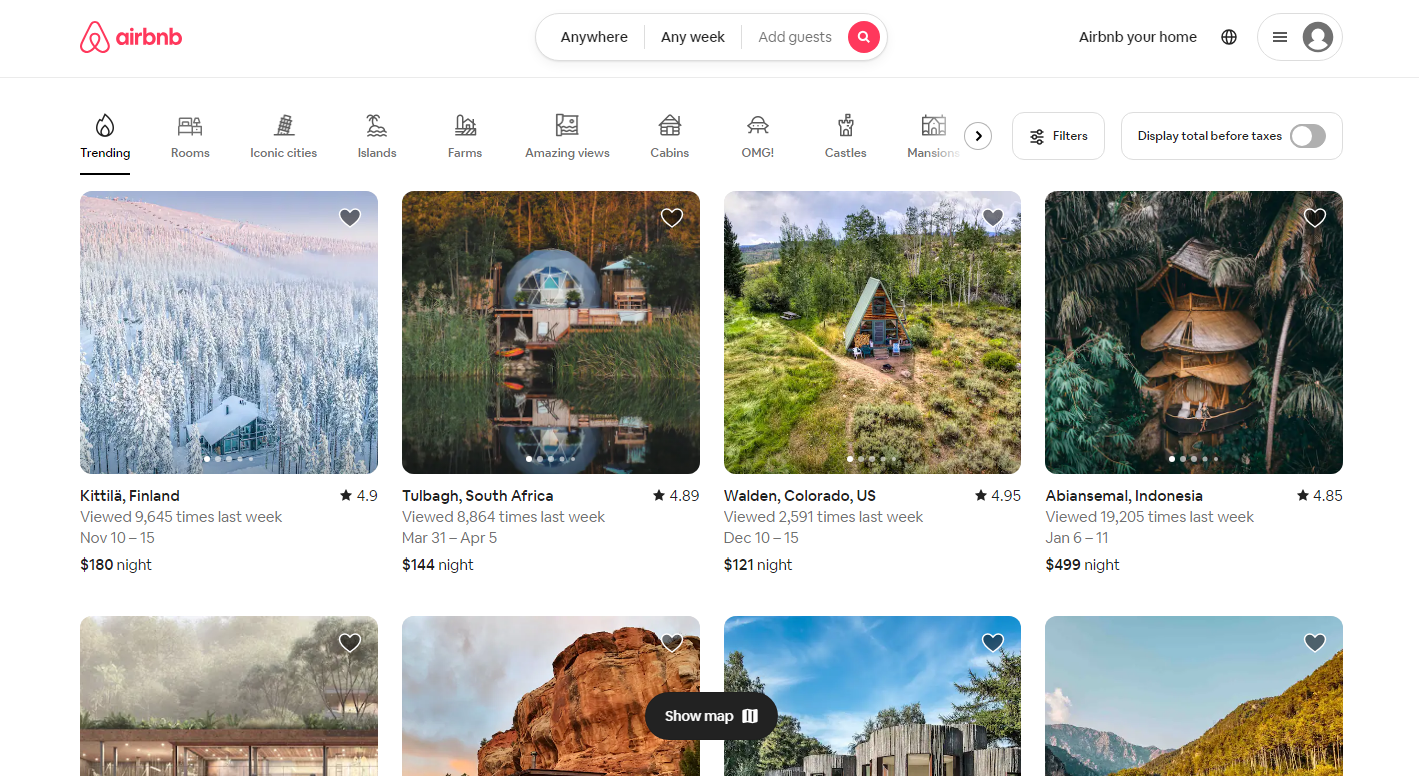Click the user profile avatar

pos(1318,37)
